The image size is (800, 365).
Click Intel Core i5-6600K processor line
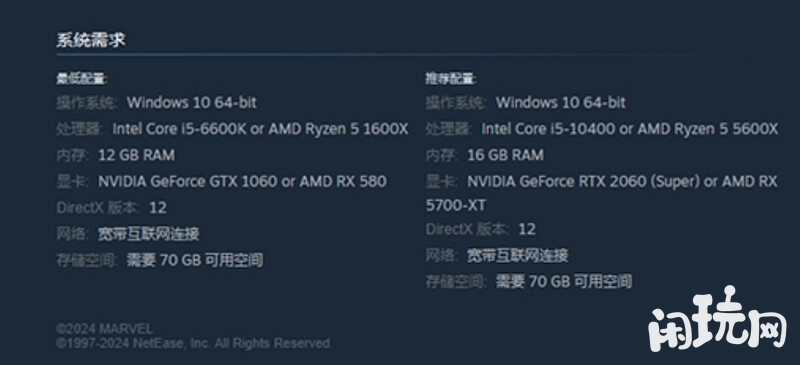232,129
